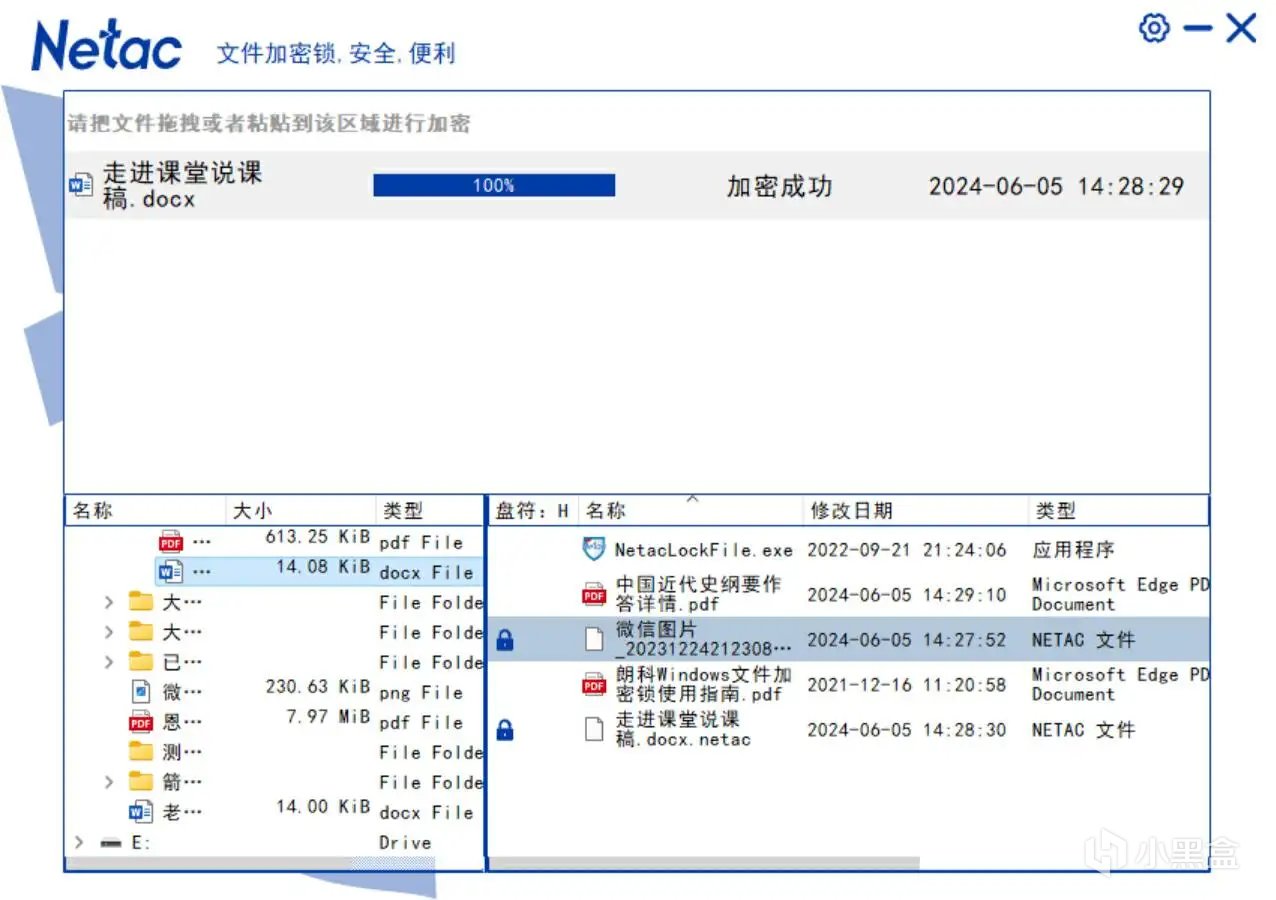Click the 100% encryption progress bar
Image resolution: width=1276 pixels, height=900 pixels.
point(494,185)
